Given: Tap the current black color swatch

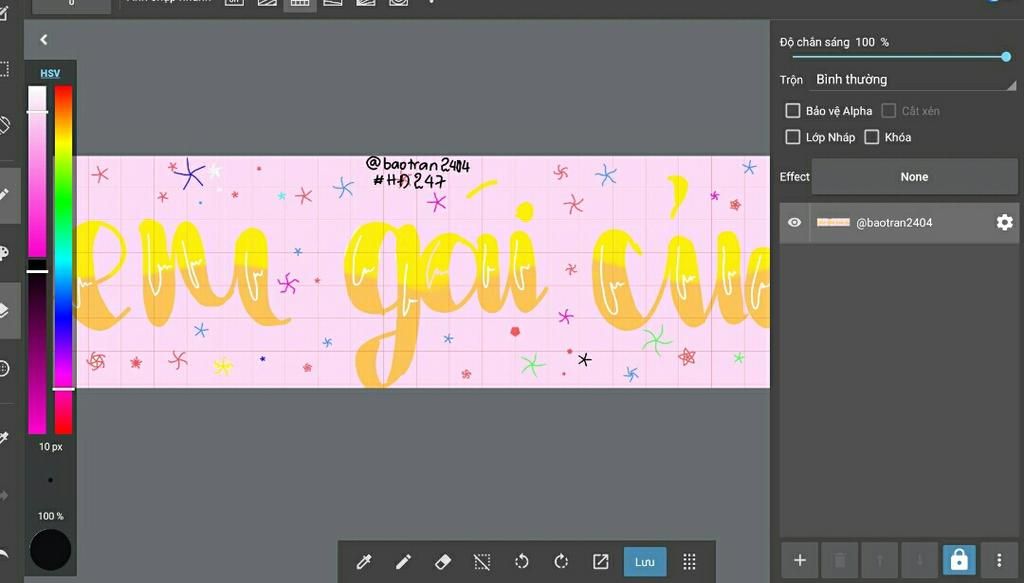Looking at the screenshot, I should 50,550.
